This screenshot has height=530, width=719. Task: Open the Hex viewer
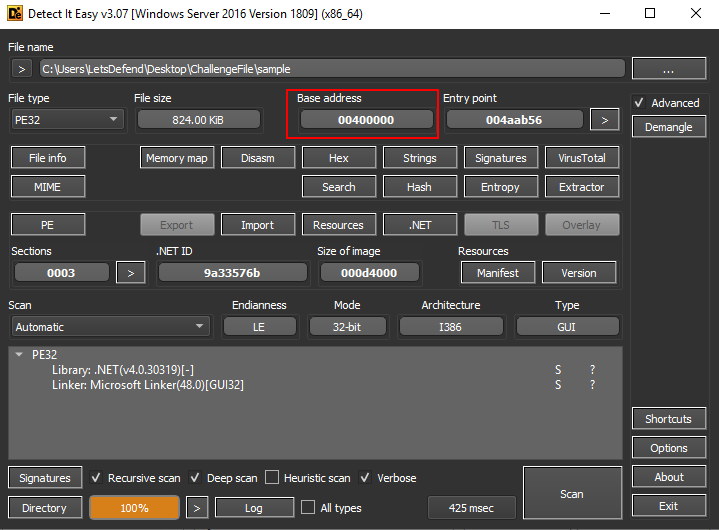click(339, 158)
